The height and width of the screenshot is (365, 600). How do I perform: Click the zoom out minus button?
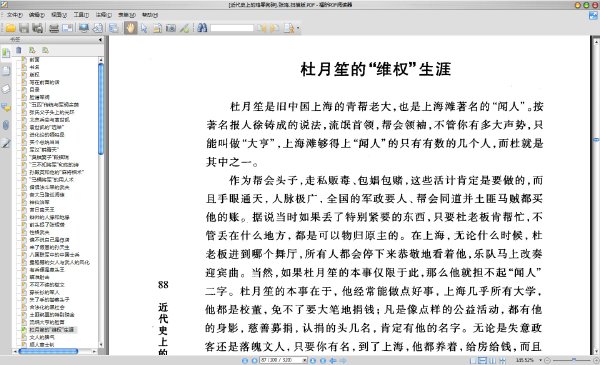pos(547,360)
